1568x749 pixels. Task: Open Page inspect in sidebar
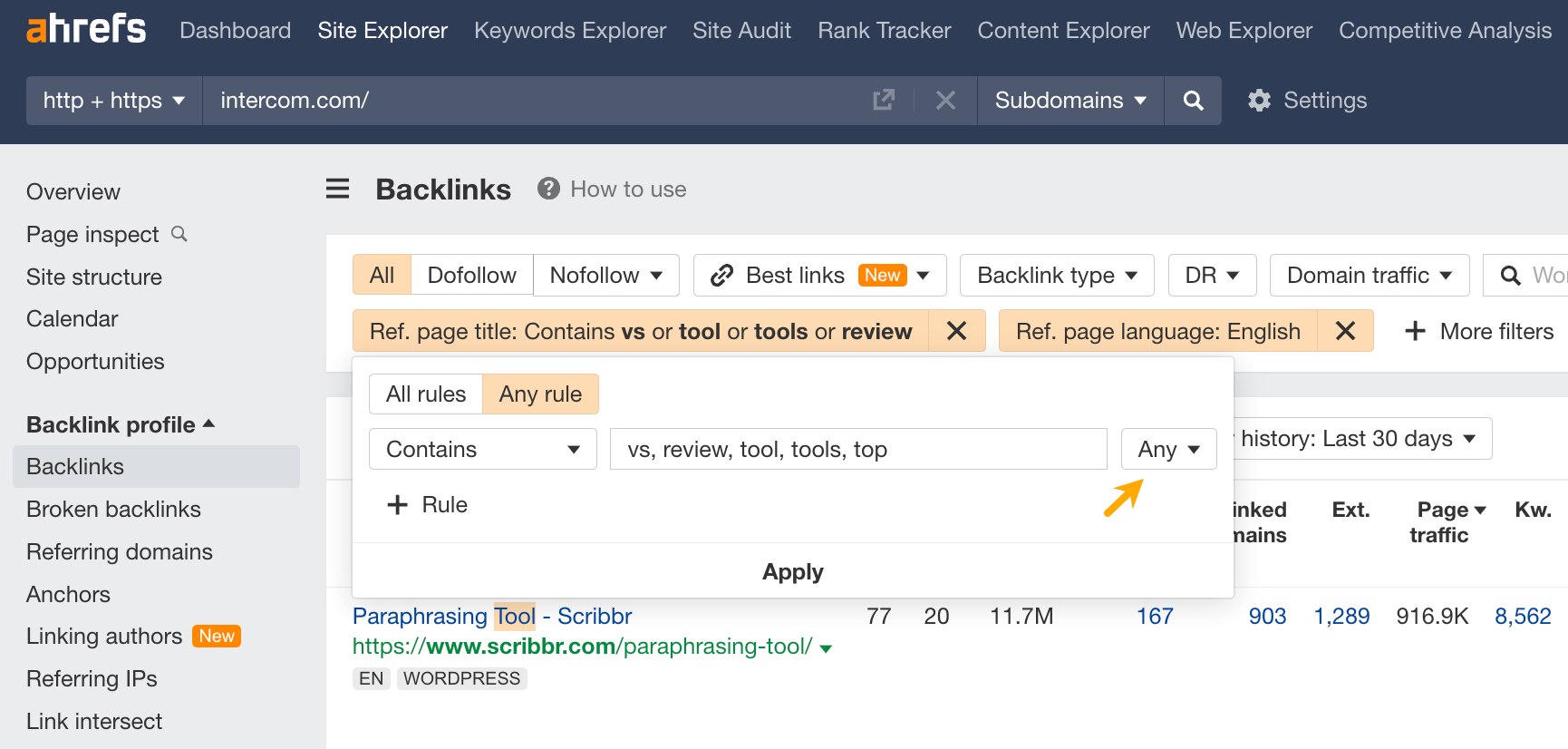tap(92, 234)
